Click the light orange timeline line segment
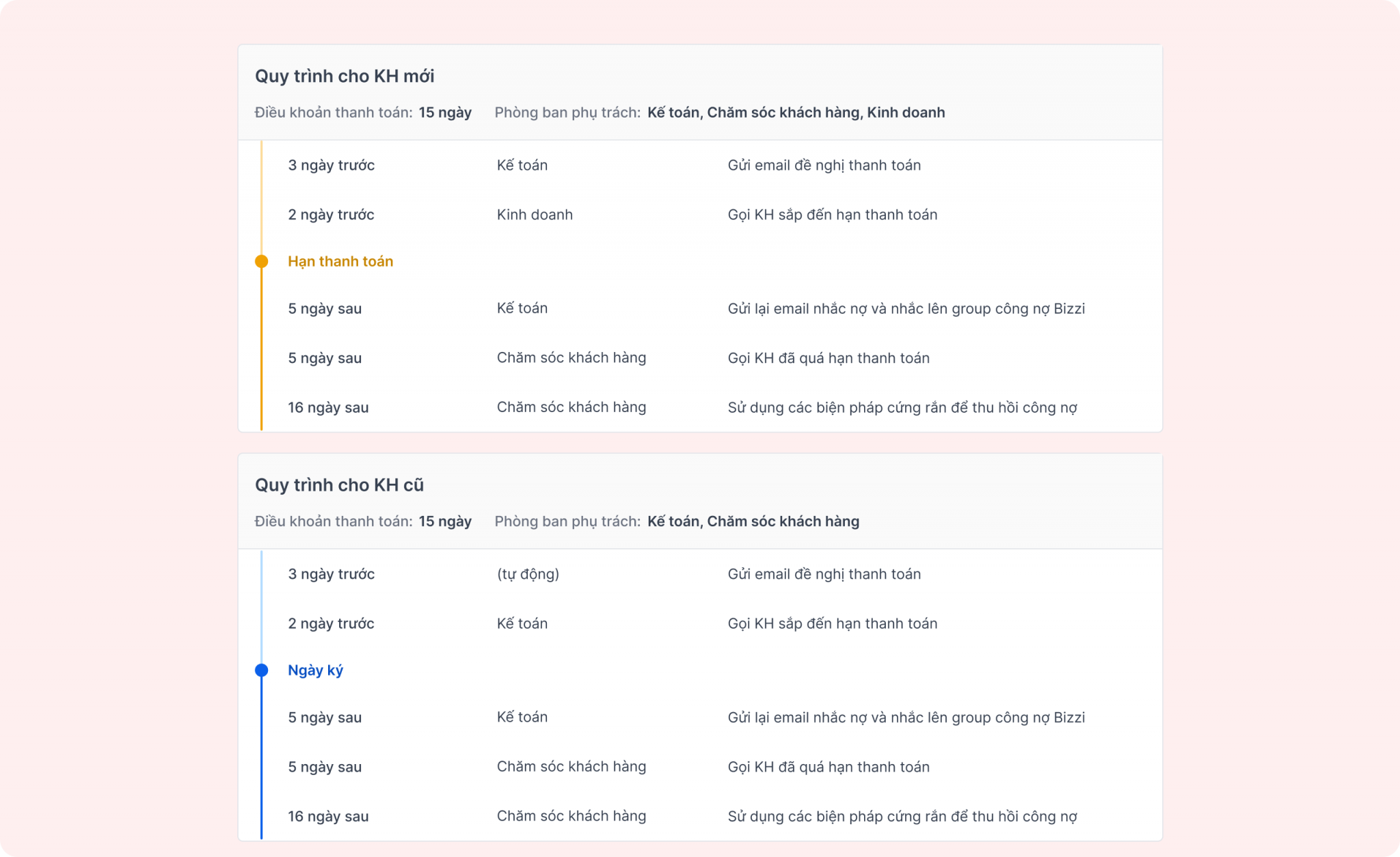 click(261, 197)
